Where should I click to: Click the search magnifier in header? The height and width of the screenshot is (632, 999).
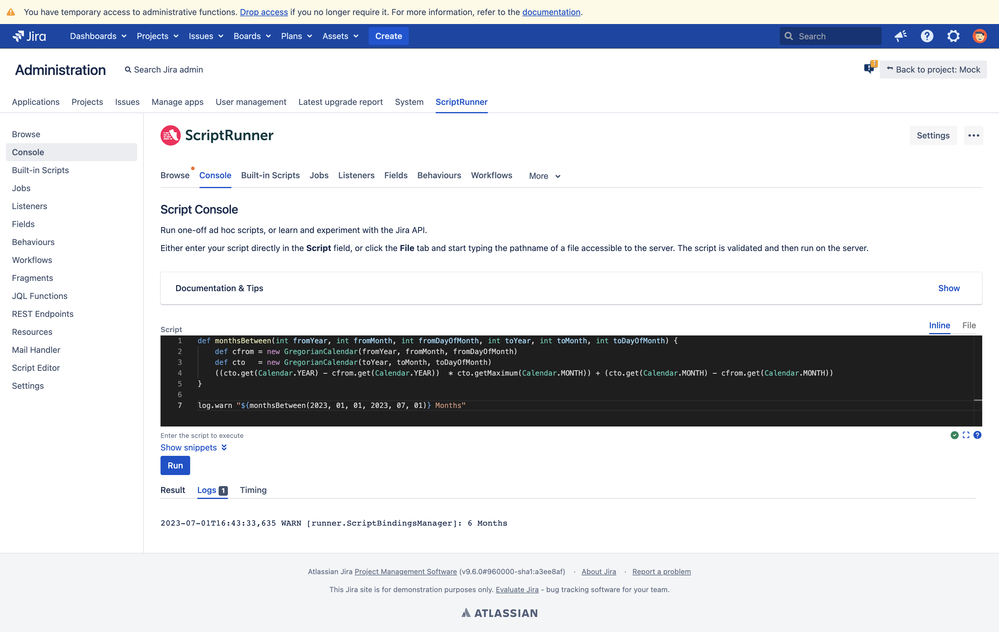pos(789,36)
